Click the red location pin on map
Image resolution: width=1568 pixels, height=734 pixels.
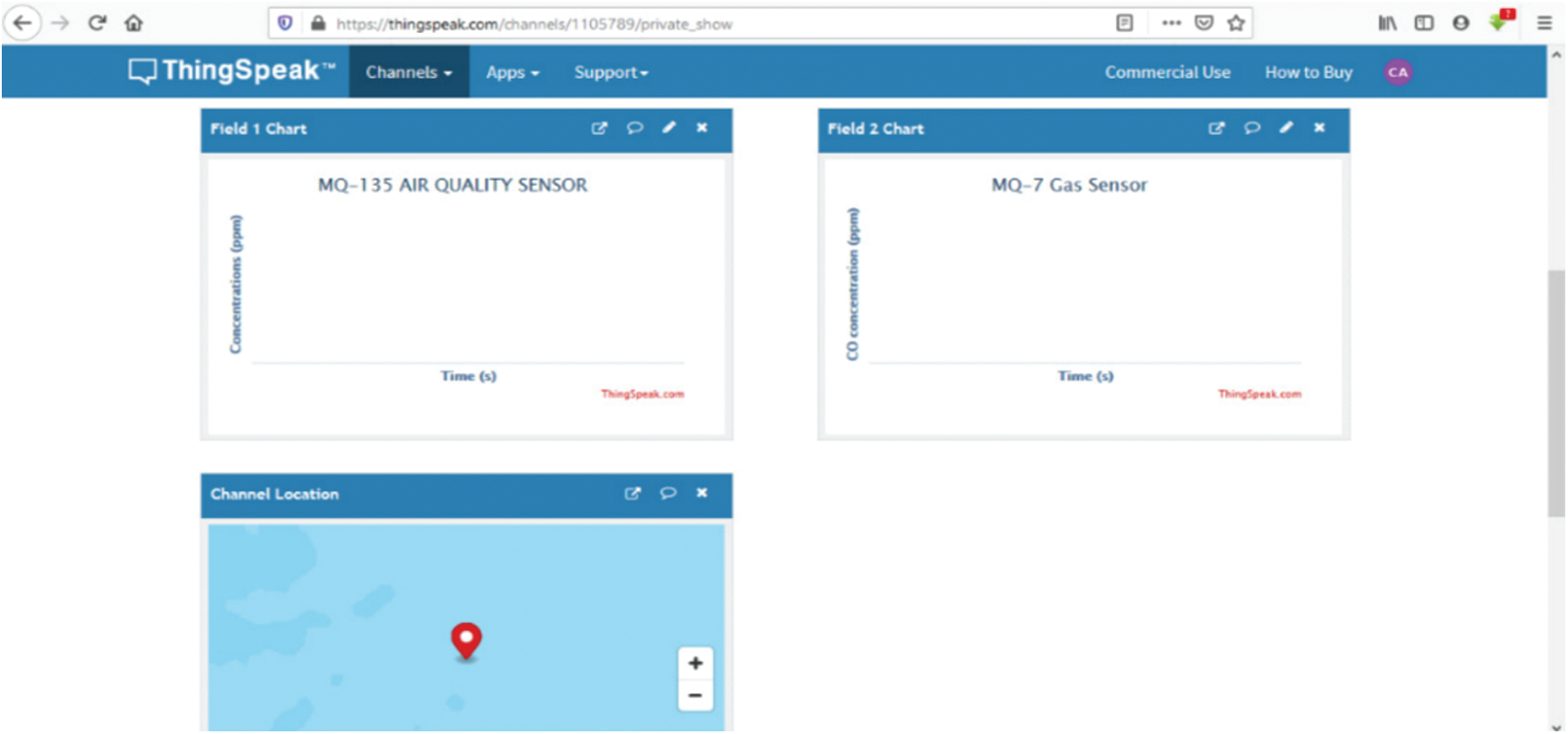(x=465, y=639)
